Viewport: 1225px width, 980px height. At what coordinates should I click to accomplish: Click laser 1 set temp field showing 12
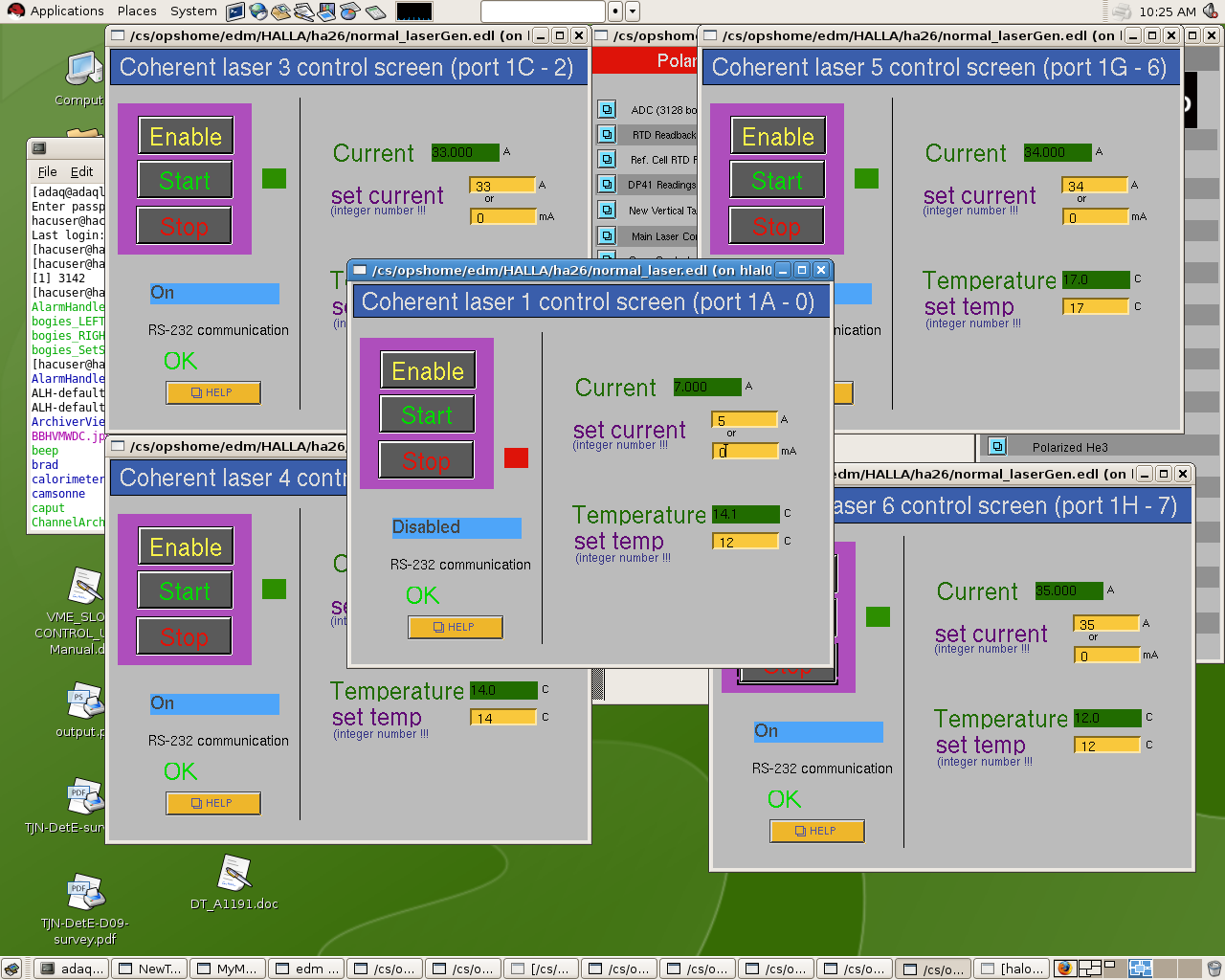tap(745, 541)
